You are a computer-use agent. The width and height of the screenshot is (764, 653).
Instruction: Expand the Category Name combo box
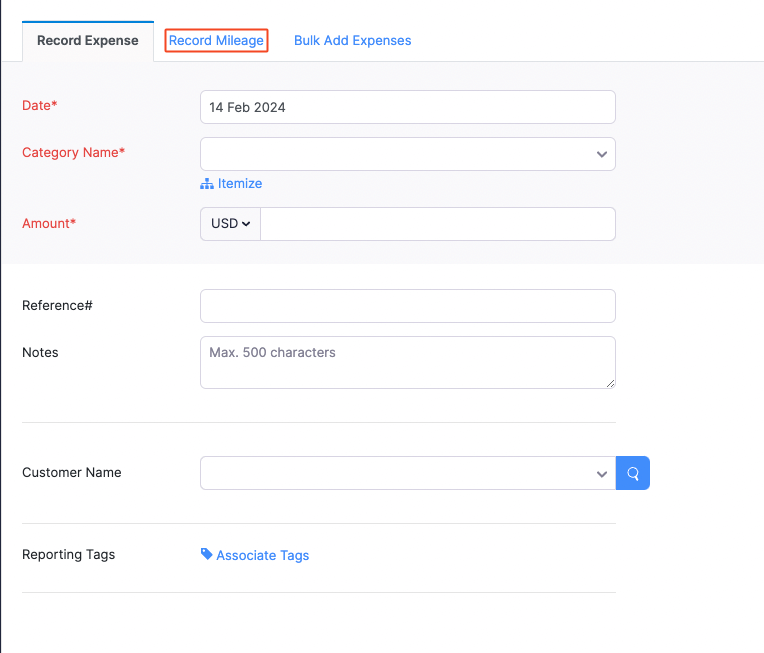(x=400, y=155)
